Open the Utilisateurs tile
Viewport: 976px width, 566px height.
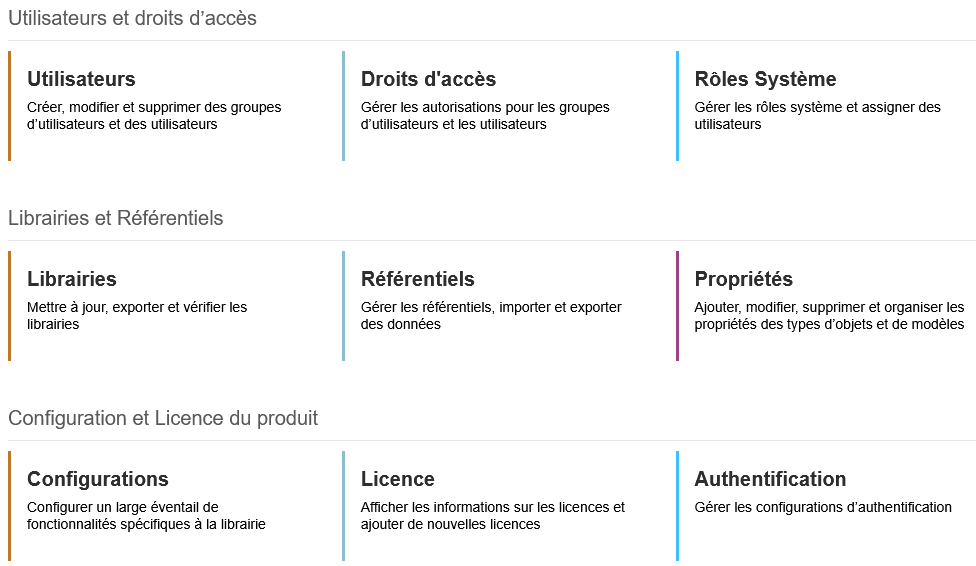point(81,79)
